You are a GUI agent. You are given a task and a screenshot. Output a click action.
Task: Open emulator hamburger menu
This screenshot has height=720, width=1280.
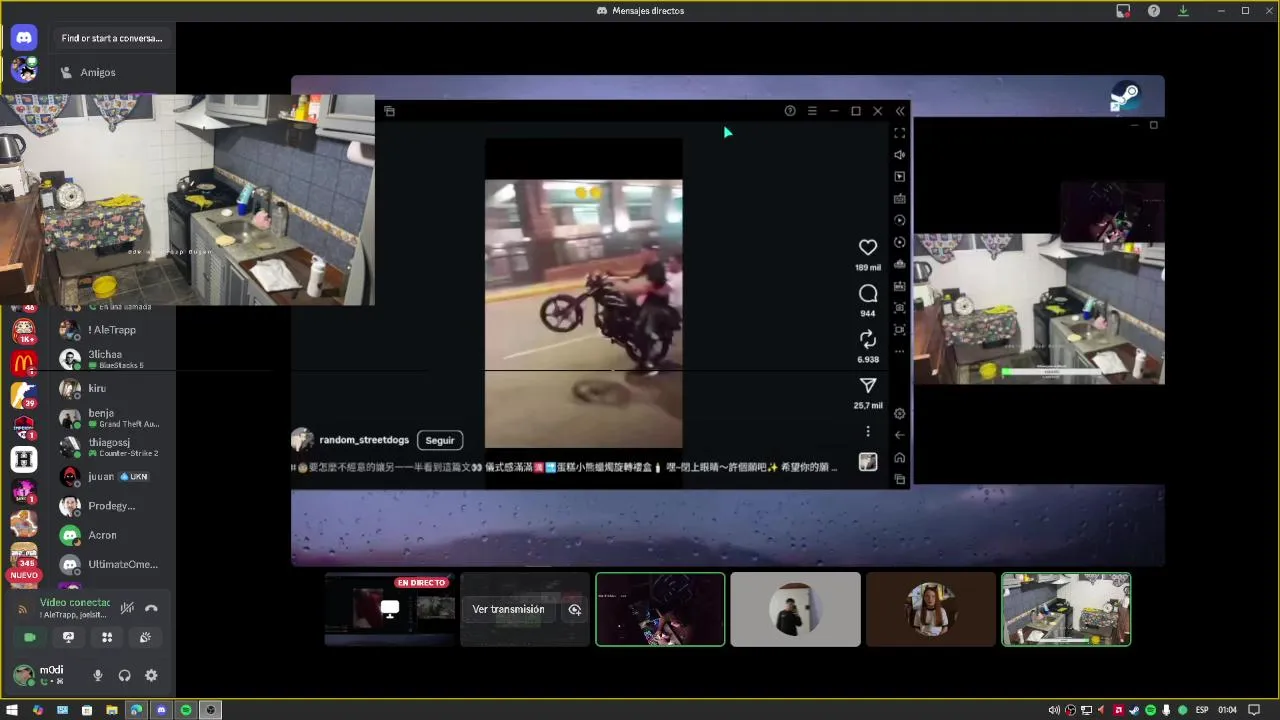point(812,111)
